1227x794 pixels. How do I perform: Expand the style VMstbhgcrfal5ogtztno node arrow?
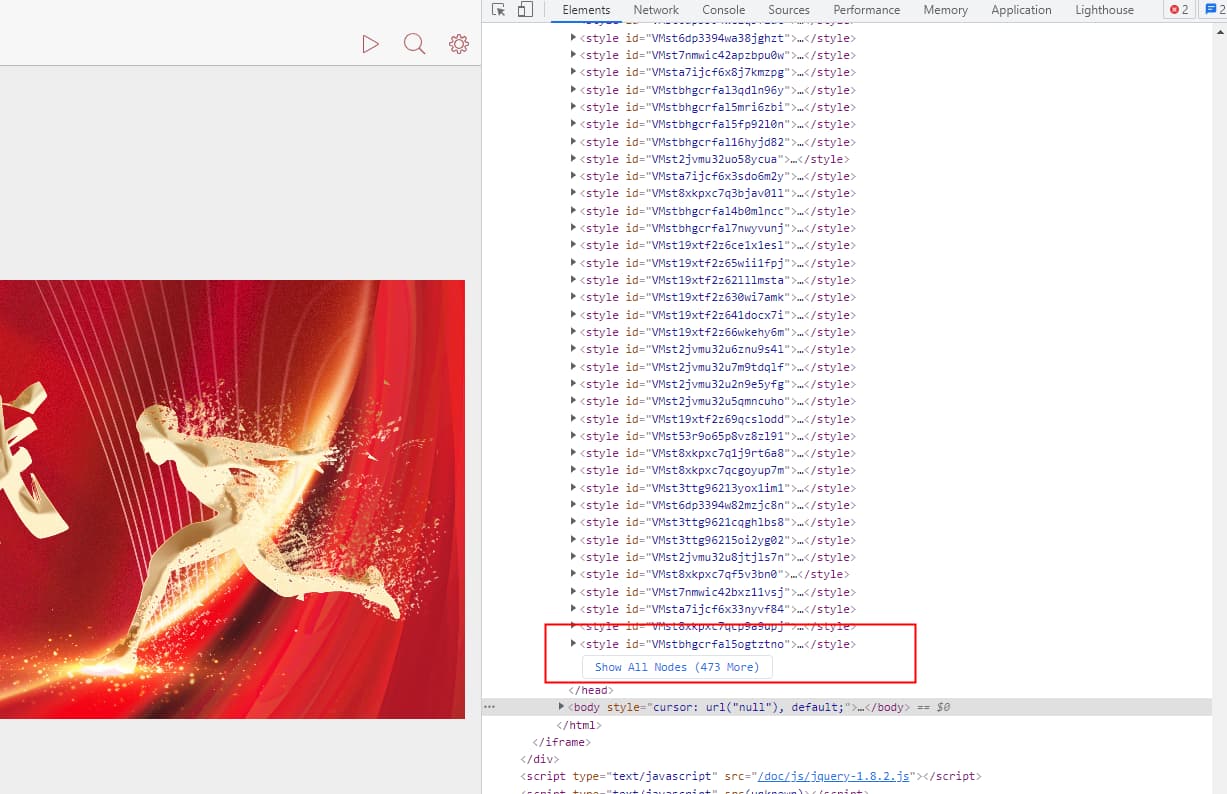pyautogui.click(x=573, y=644)
